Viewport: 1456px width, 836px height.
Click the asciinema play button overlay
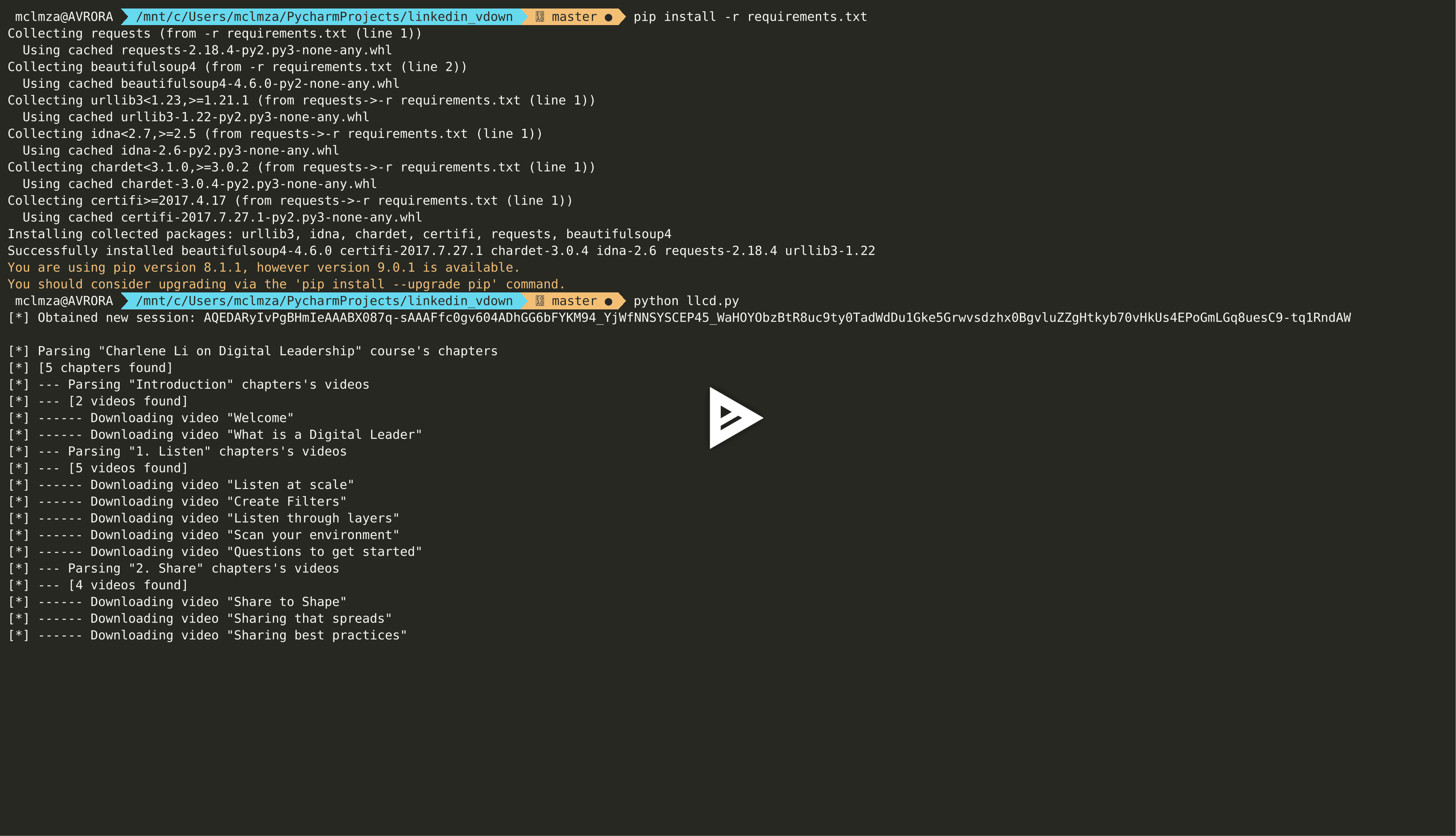tap(736, 418)
